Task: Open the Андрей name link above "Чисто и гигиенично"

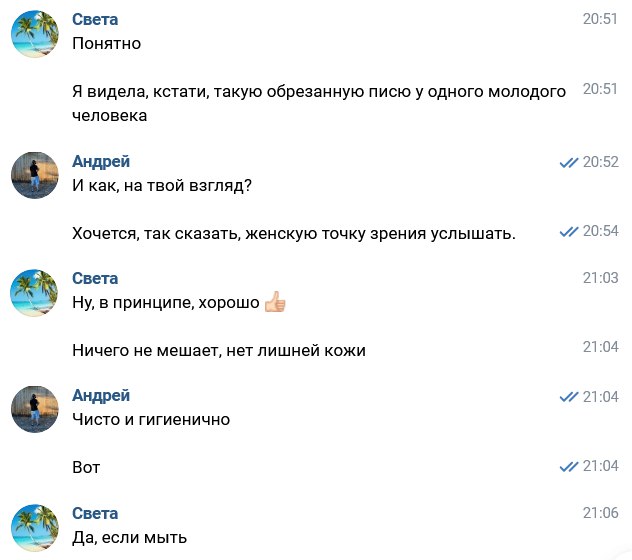Action: click(101, 396)
